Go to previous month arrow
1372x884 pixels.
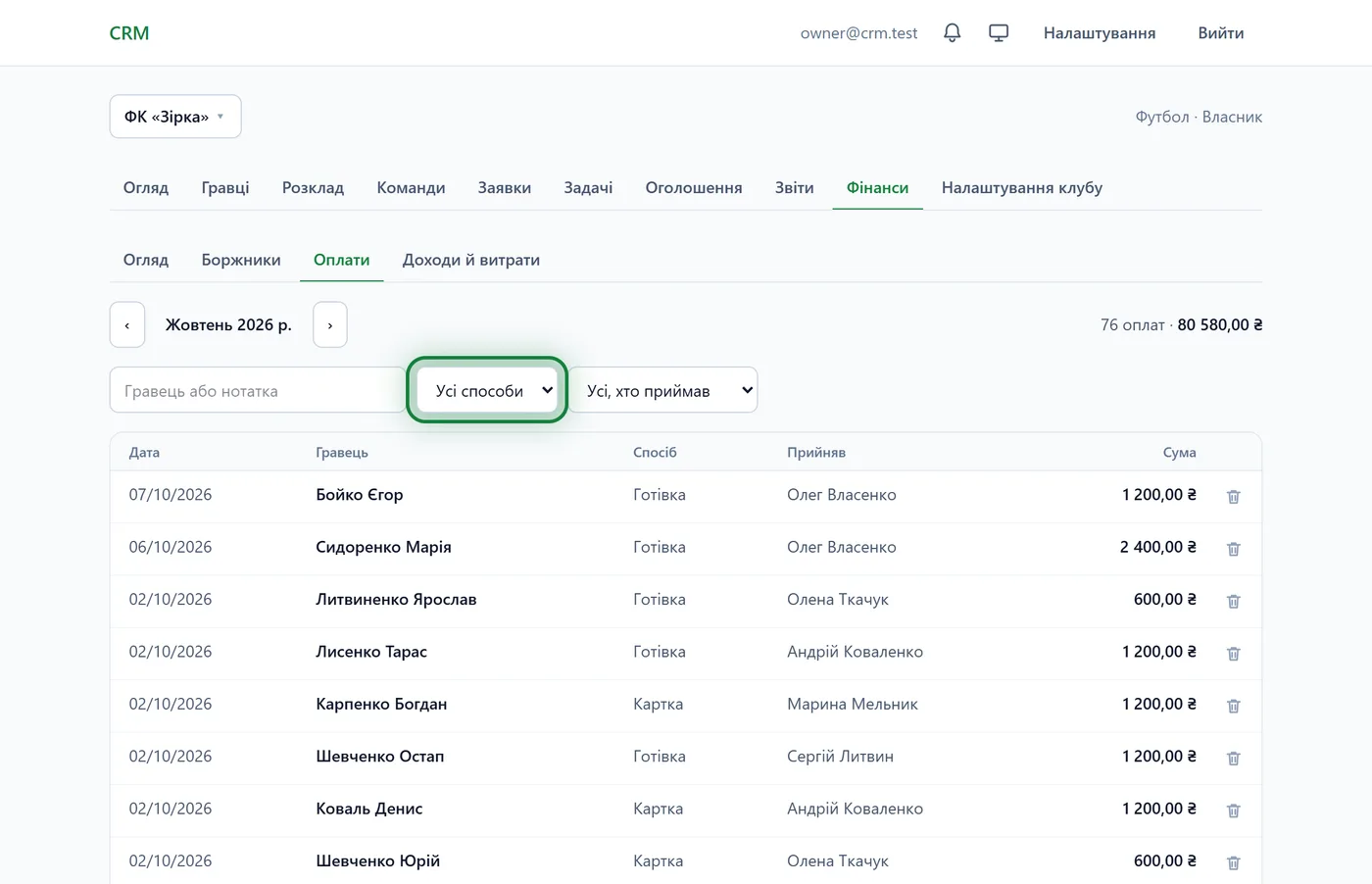(127, 324)
